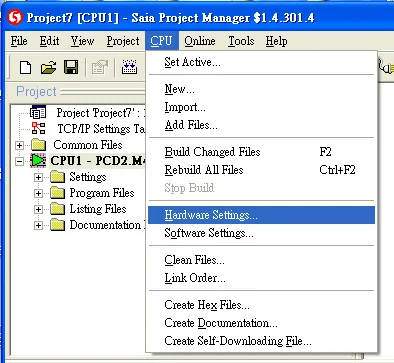Choose Create Self-Downloading File... entry
The image size is (394, 363).
(262, 341)
